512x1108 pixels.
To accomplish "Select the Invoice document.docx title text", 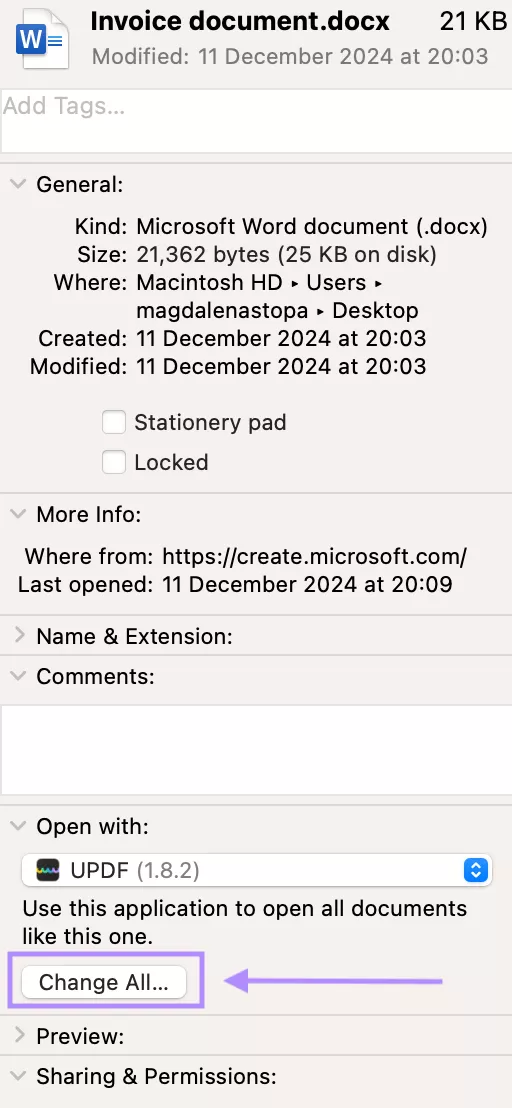I will (240, 21).
